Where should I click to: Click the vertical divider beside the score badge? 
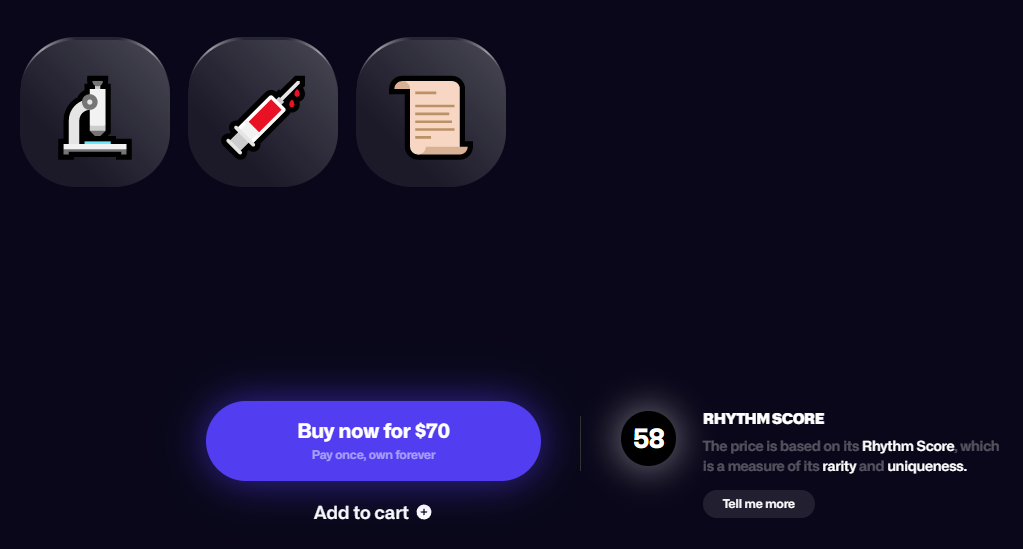click(580, 443)
